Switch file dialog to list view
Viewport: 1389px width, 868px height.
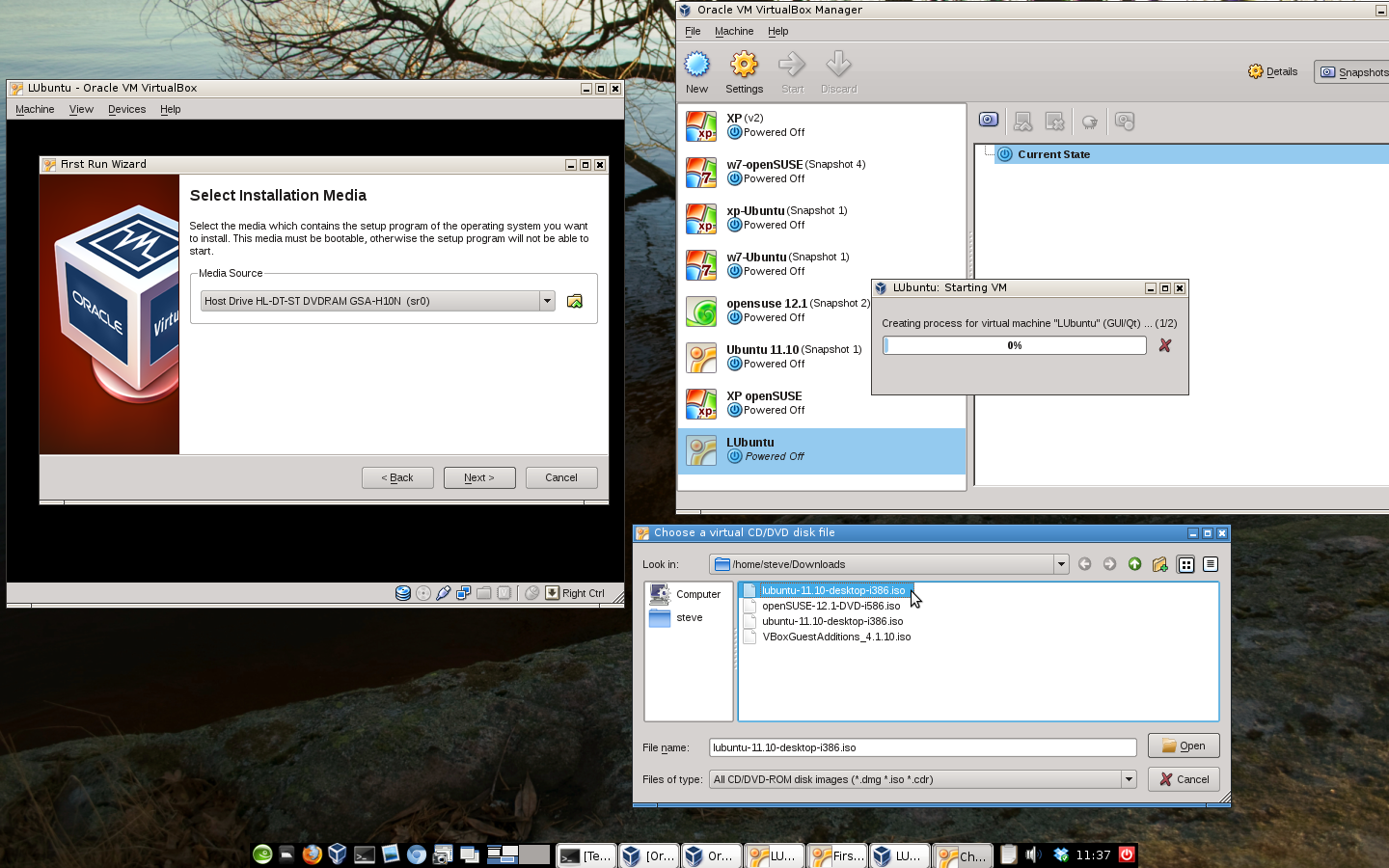pos(1186,564)
